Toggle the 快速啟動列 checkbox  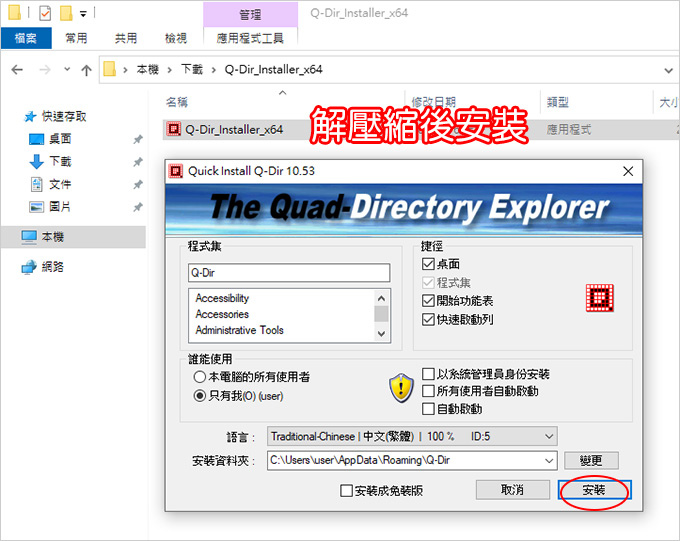[x=428, y=319]
